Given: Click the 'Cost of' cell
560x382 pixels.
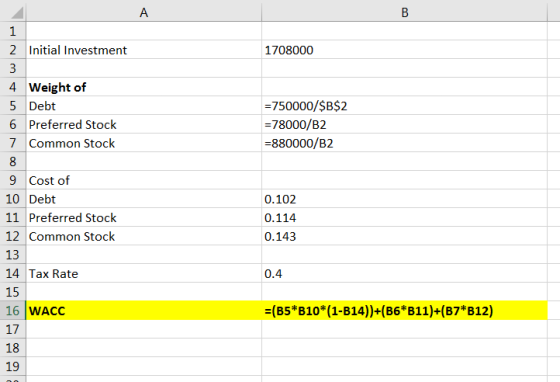Looking at the screenshot, I should (144, 180).
